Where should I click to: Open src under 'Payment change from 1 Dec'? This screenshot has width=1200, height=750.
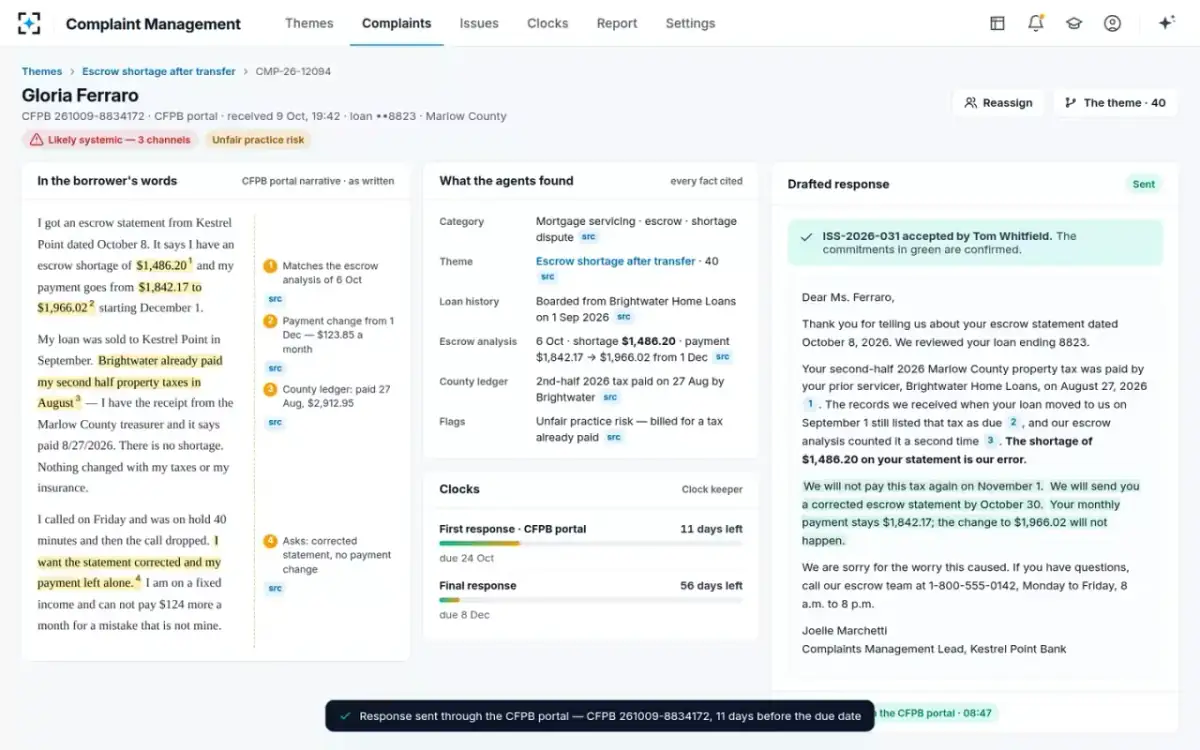(x=275, y=367)
